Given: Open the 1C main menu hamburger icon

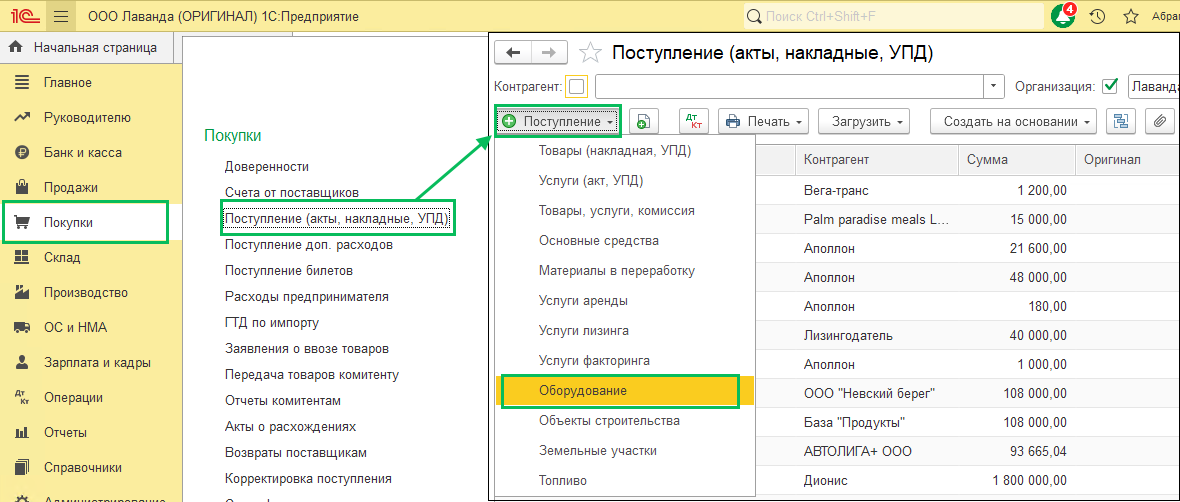Looking at the screenshot, I should pyautogui.click(x=62, y=16).
